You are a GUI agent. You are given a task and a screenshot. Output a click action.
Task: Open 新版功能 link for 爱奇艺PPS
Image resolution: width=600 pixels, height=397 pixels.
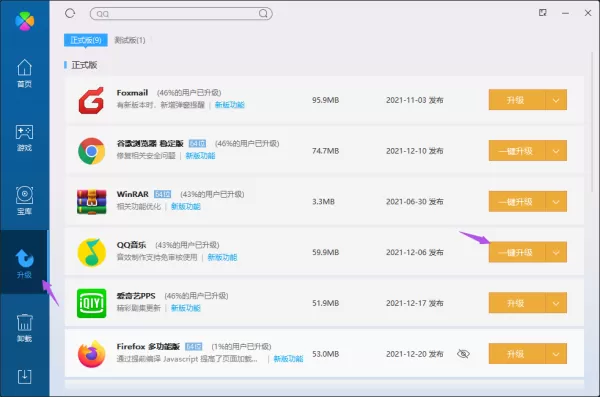[186, 308]
